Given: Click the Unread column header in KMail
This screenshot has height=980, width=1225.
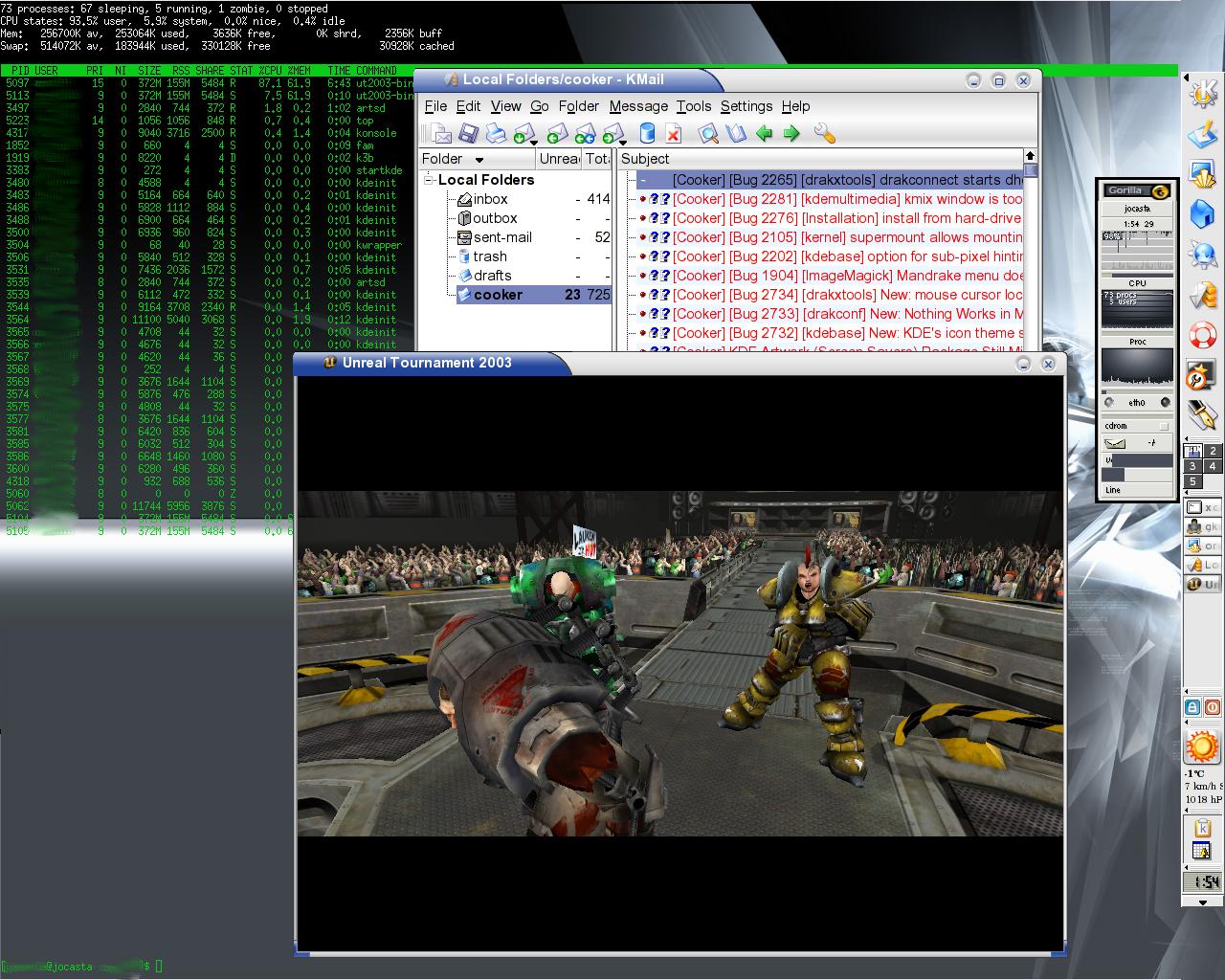Looking at the screenshot, I should point(558,159).
